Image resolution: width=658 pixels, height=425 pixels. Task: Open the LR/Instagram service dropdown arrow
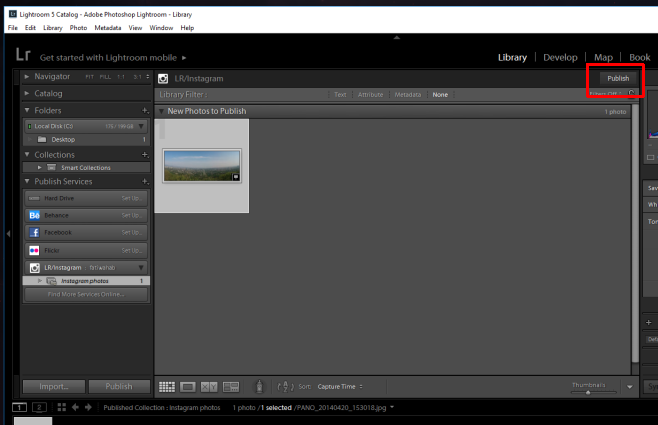(x=141, y=268)
